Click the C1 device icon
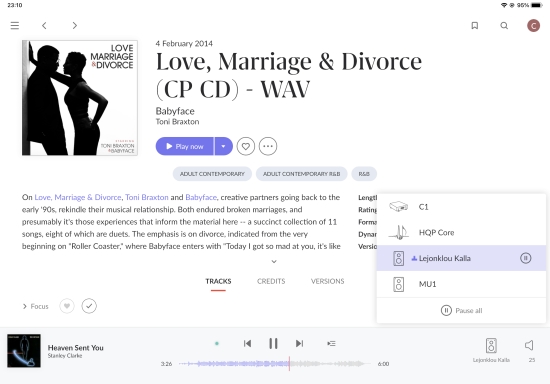 click(398, 207)
